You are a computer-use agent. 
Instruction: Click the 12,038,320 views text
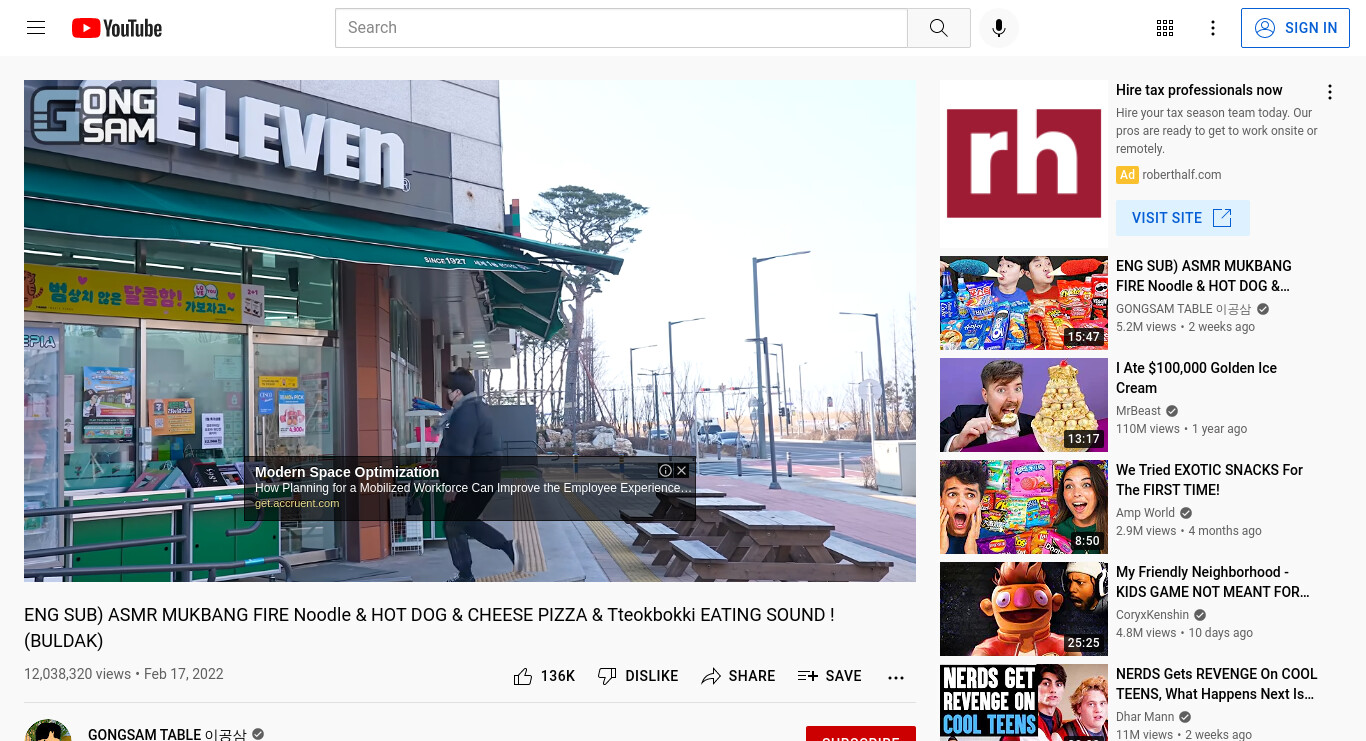coord(77,674)
